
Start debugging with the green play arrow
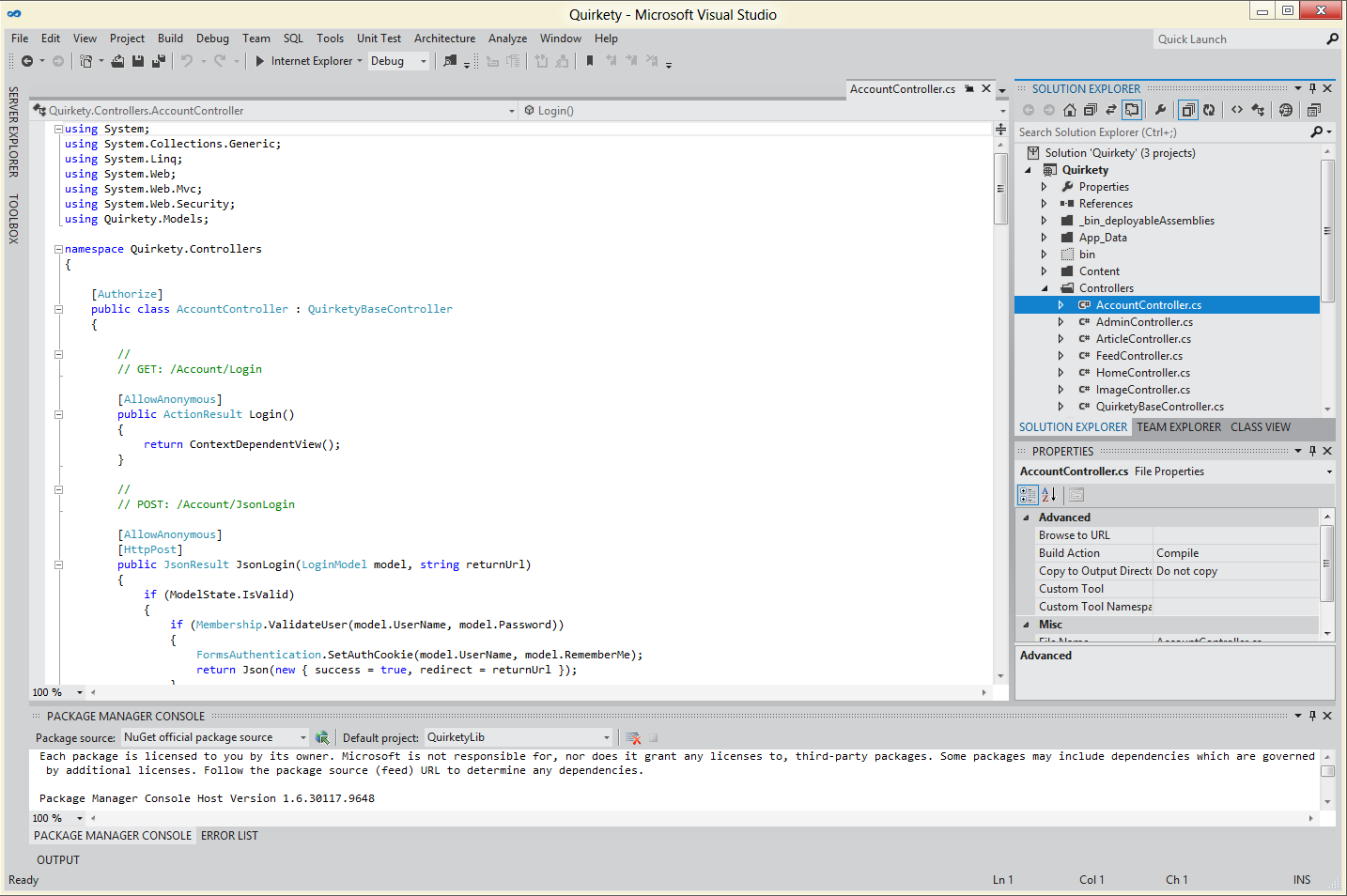[260, 61]
